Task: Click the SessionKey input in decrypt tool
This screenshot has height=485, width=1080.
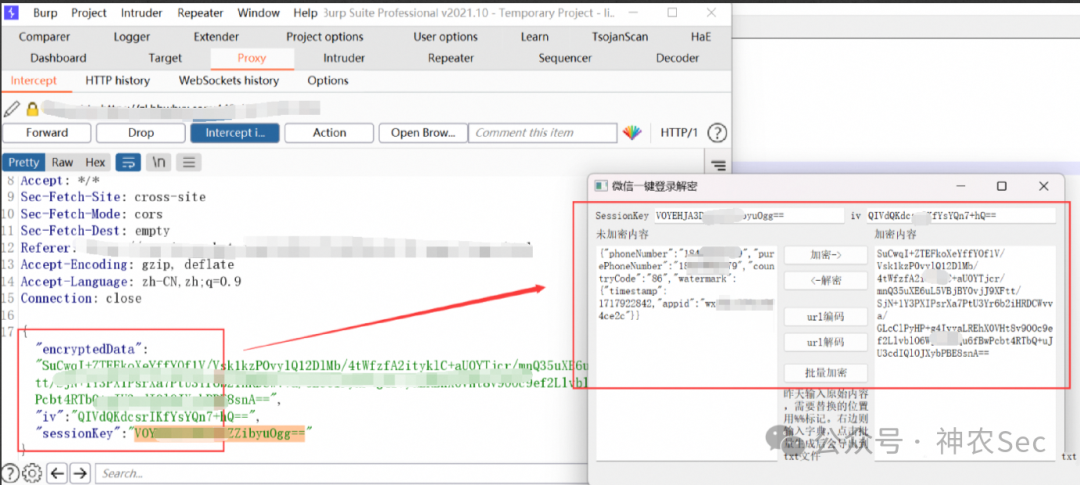Action: 749,216
